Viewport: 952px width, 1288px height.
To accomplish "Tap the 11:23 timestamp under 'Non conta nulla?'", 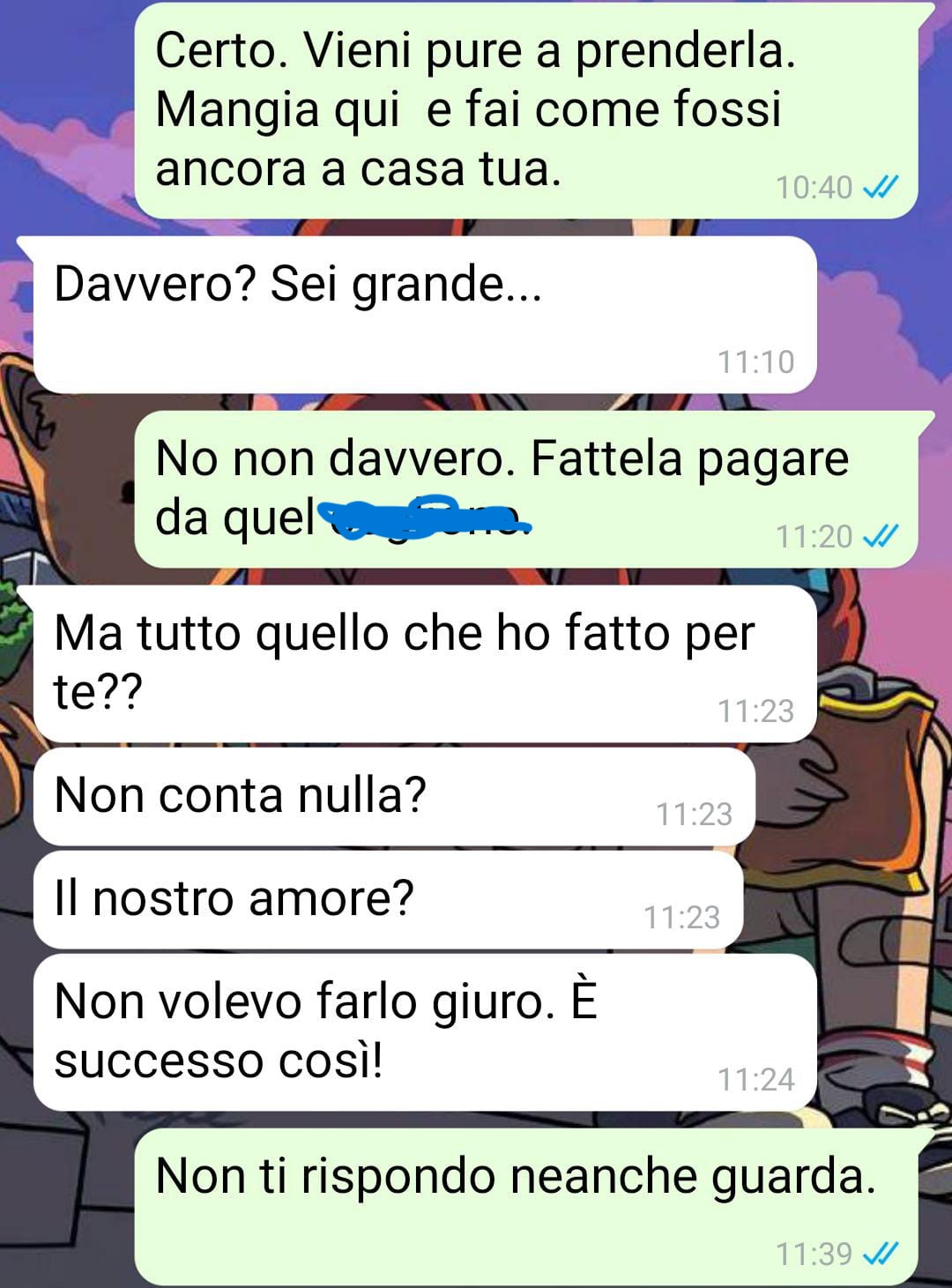I will 695,814.
